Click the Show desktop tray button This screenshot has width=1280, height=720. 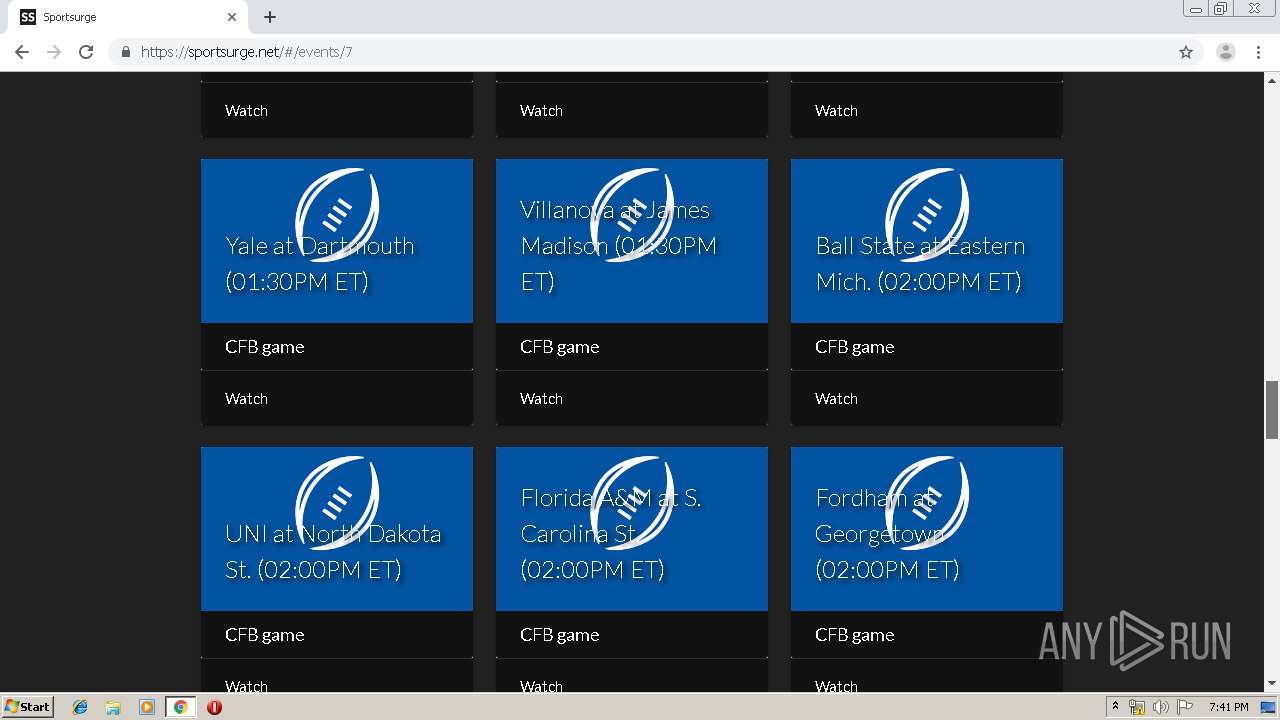click(1269, 707)
